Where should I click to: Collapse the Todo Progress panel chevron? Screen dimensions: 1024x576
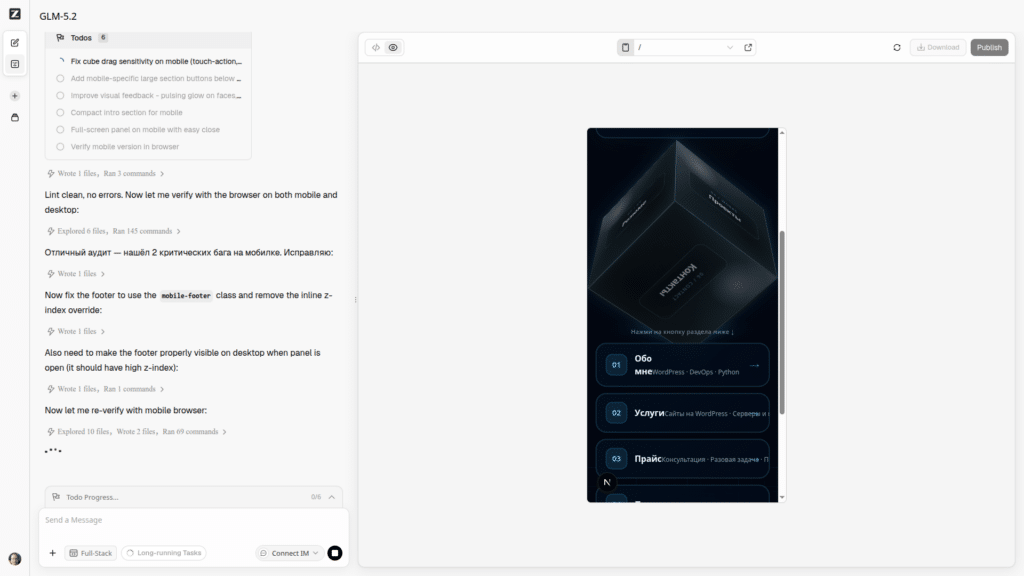(x=332, y=497)
